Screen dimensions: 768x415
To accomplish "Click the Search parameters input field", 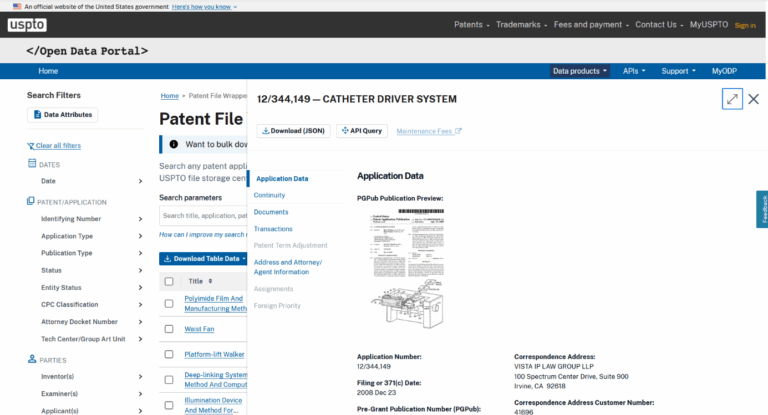I will (x=203, y=215).
